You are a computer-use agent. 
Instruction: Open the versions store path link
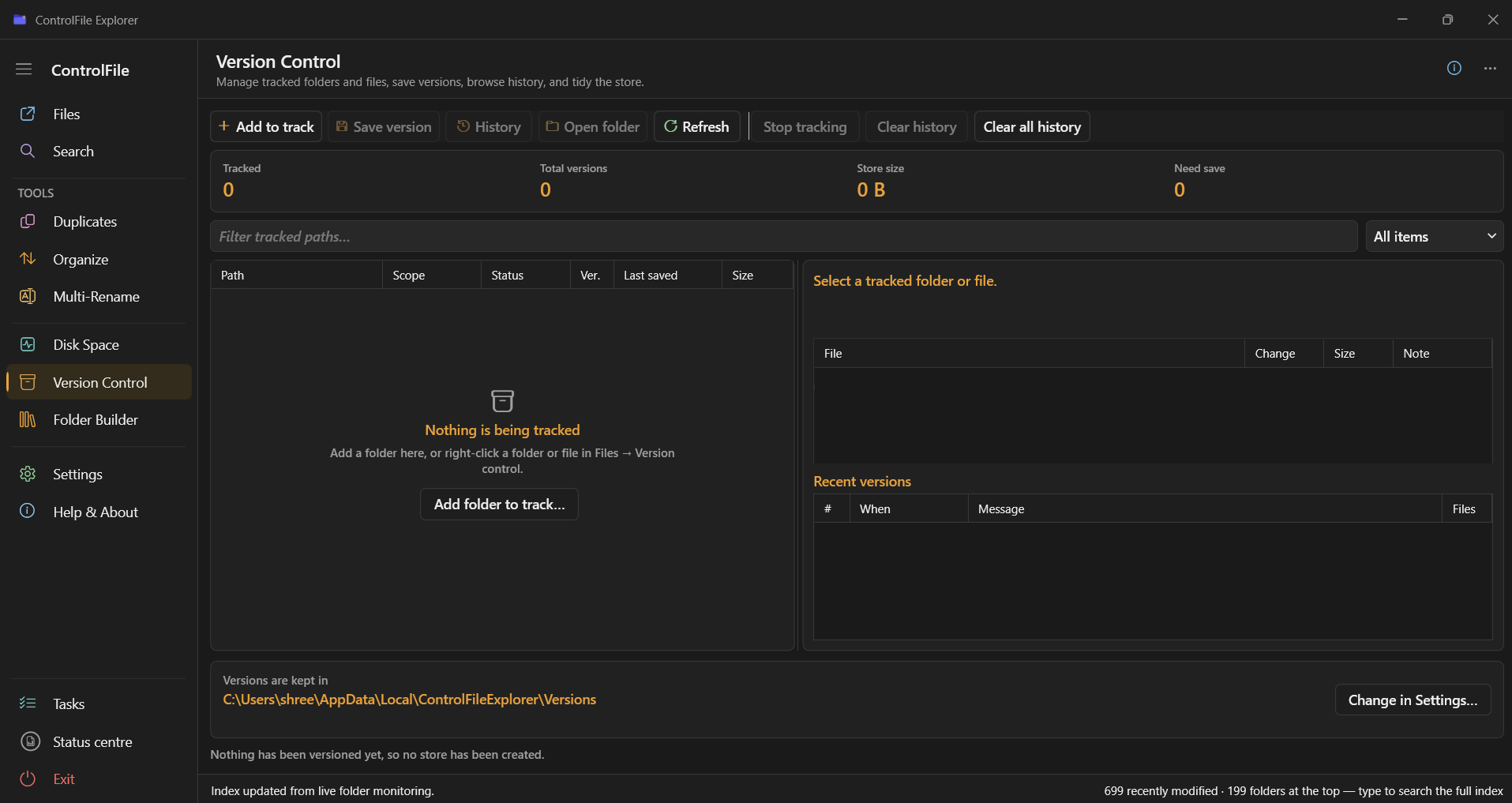[409, 700]
